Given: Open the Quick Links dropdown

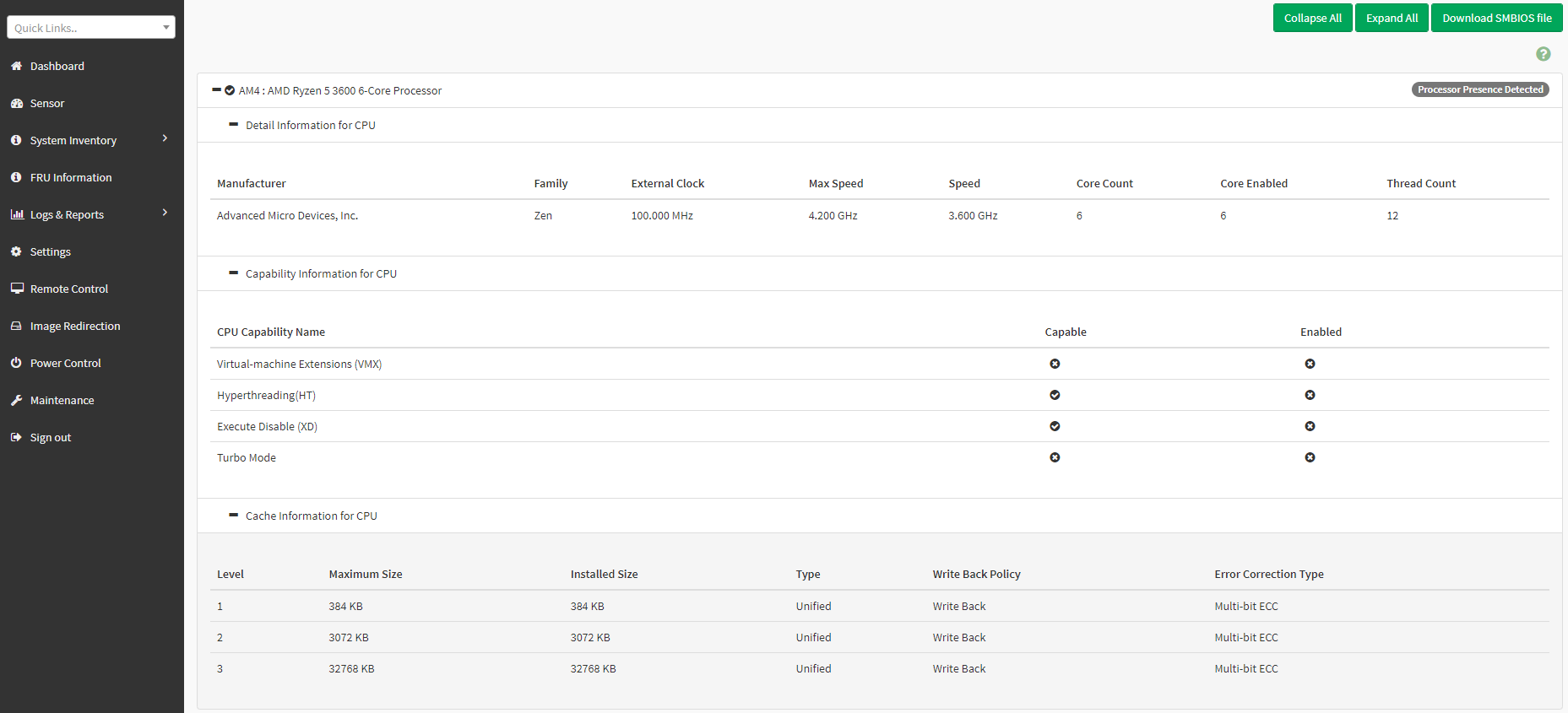Looking at the screenshot, I should (x=91, y=28).
